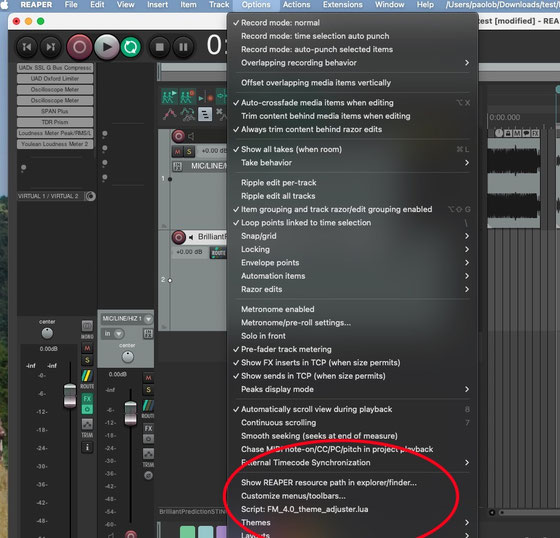560x538 pixels.
Task: Mute the master track in the mixer
Action: point(87,348)
